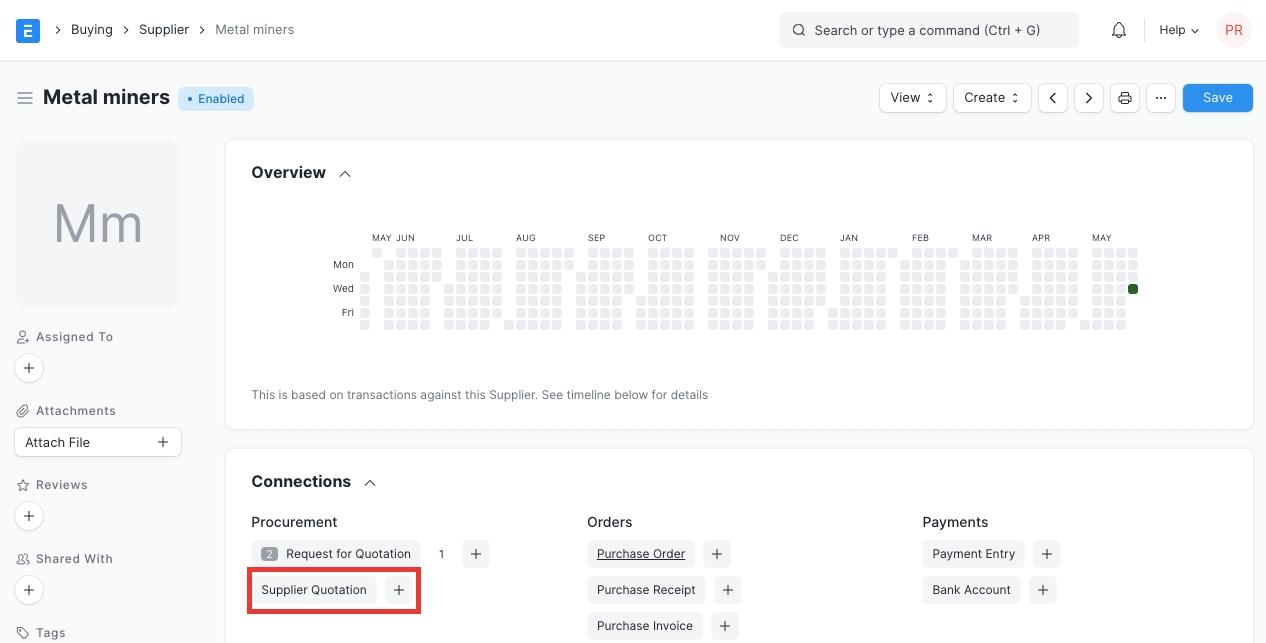Image resolution: width=1266 pixels, height=643 pixels.
Task: Click the search command bar
Action: [928, 30]
